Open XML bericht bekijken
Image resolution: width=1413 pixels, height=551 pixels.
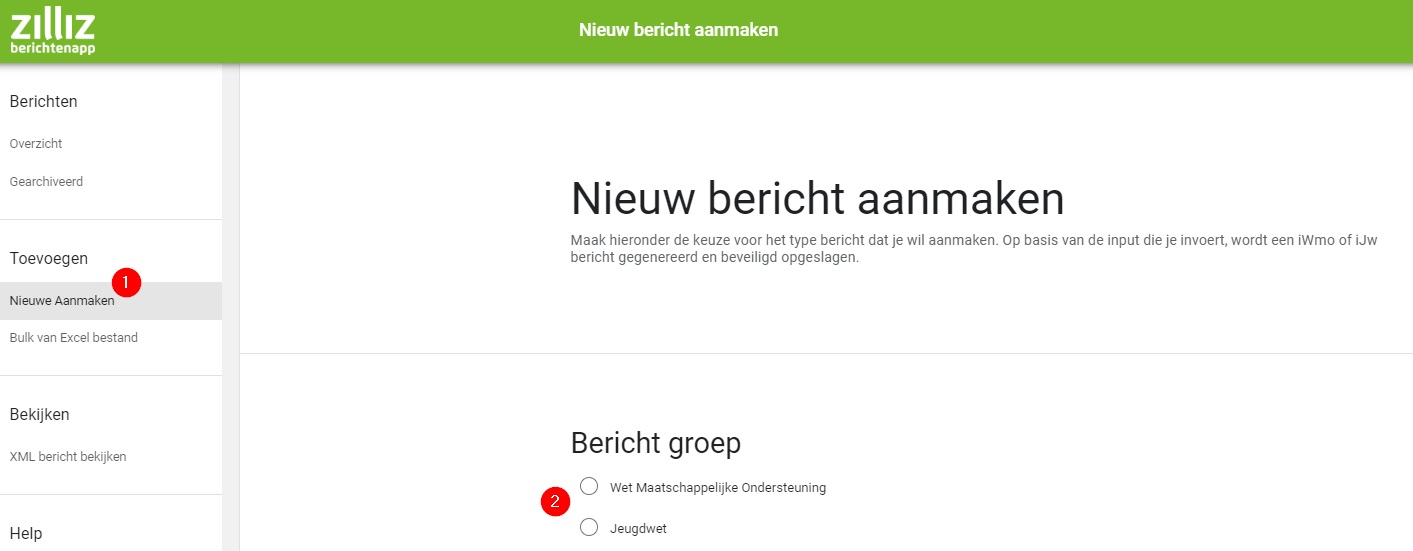click(68, 457)
